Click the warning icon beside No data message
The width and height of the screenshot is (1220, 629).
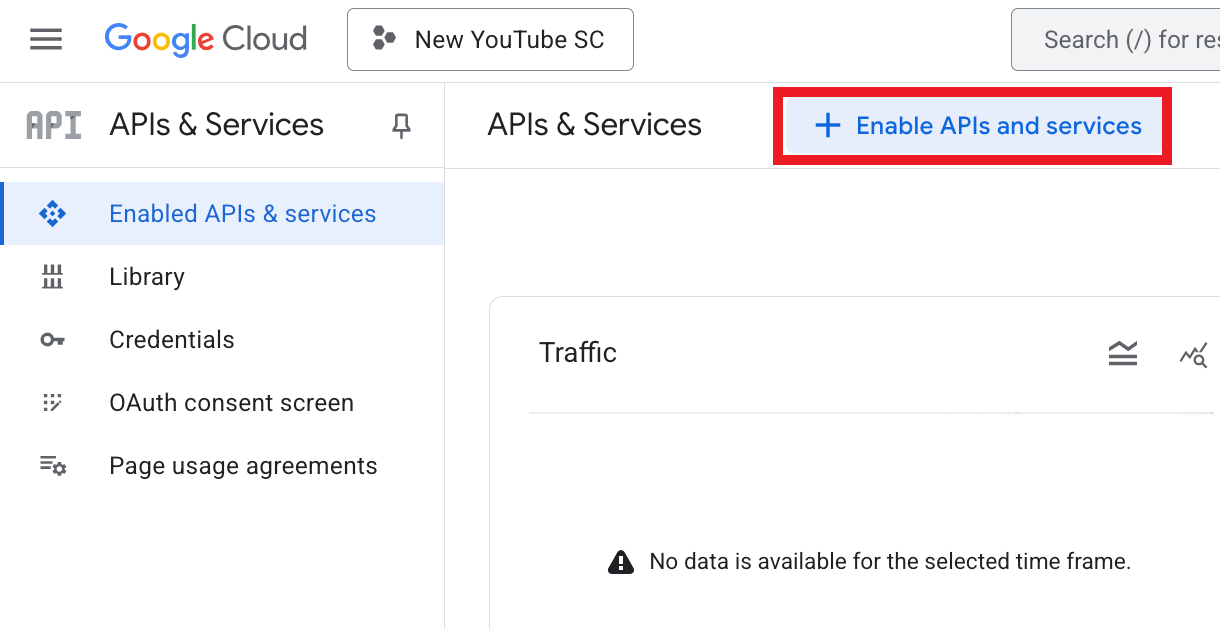pos(621,562)
